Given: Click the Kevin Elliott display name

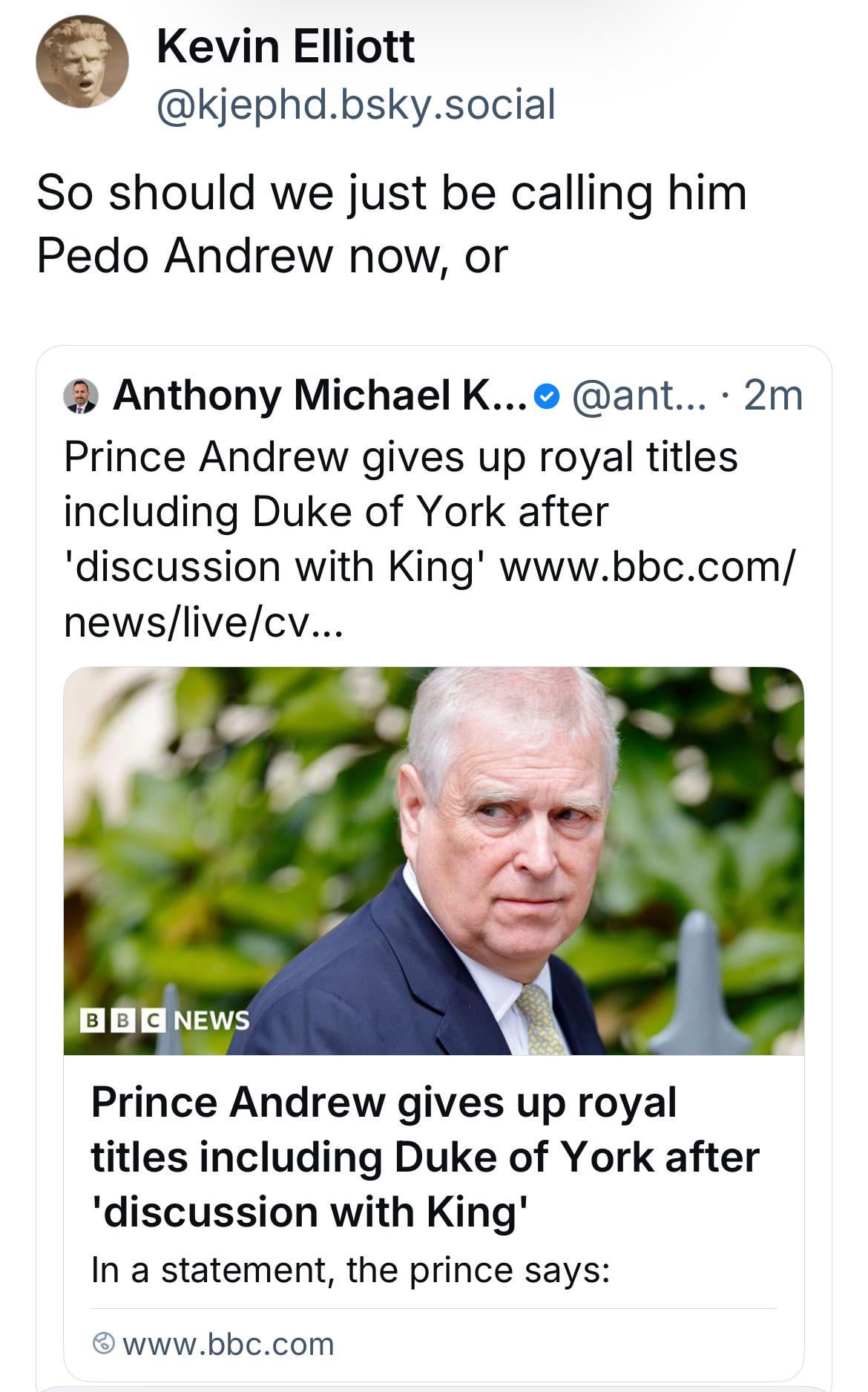Looking at the screenshot, I should click(285, 46).
